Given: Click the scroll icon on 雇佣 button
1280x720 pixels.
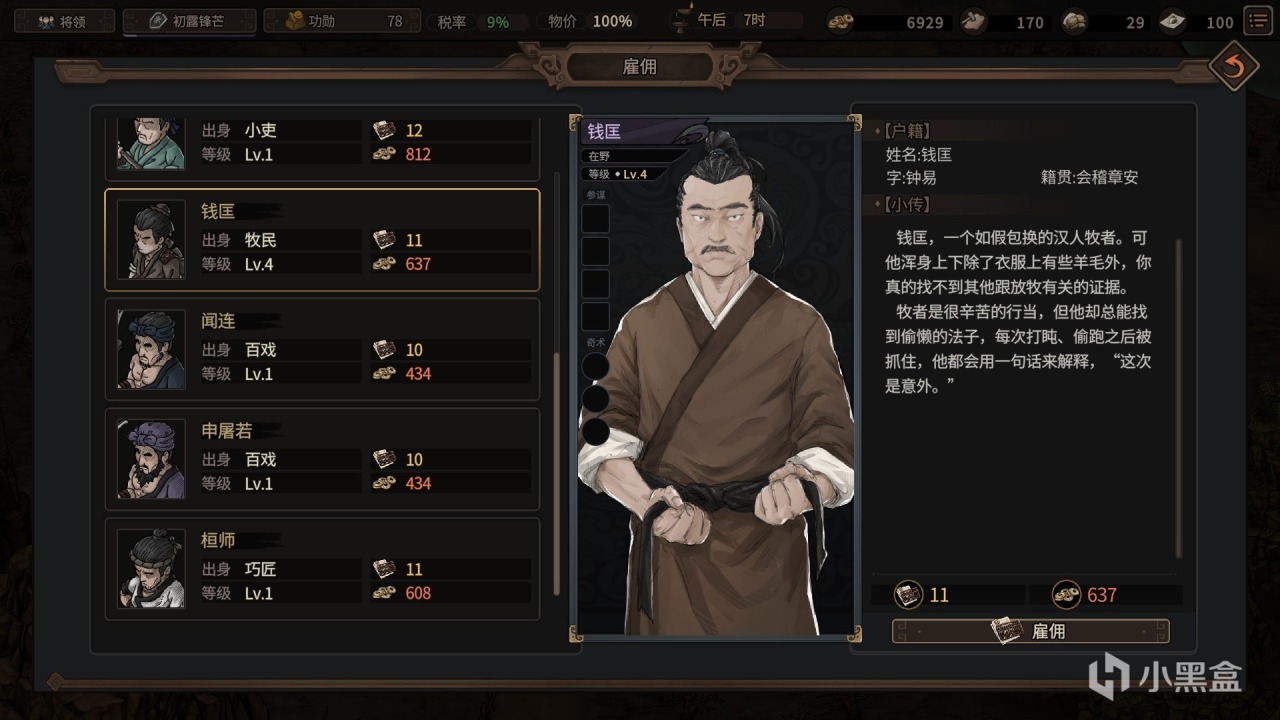Looking at the screenshot, I should (x=1007, y=631).
